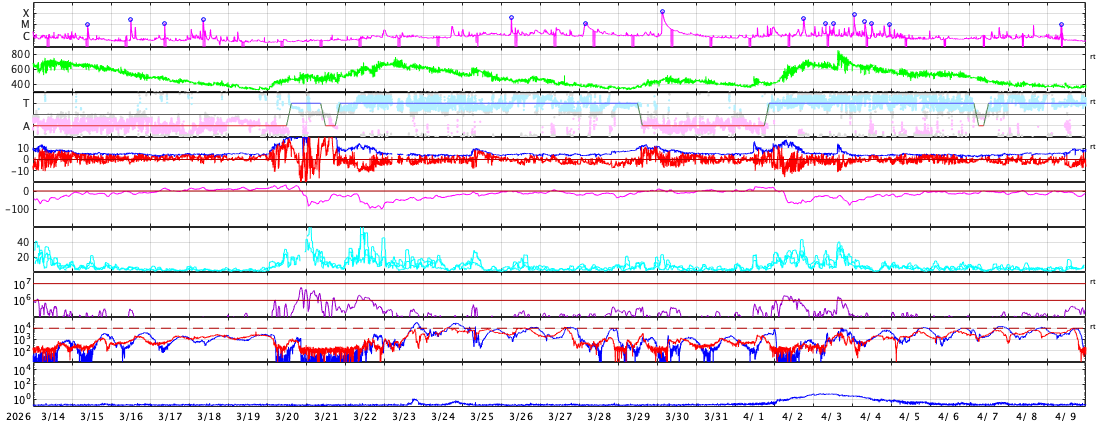Click the '4/ 9' date label
Viewport: 1102px width, 424px height.
[x=1065, y=416]
